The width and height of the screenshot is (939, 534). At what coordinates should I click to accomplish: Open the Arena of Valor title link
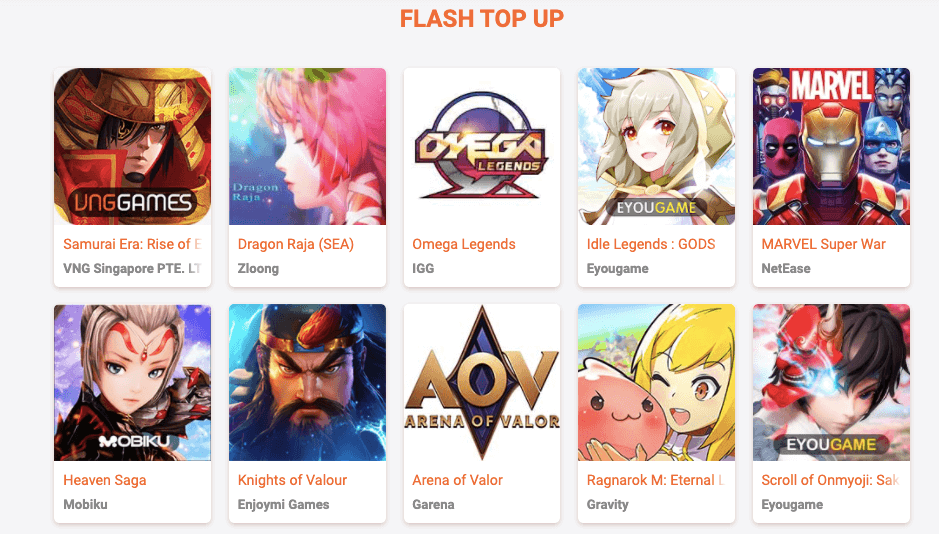tap(458, 480)
